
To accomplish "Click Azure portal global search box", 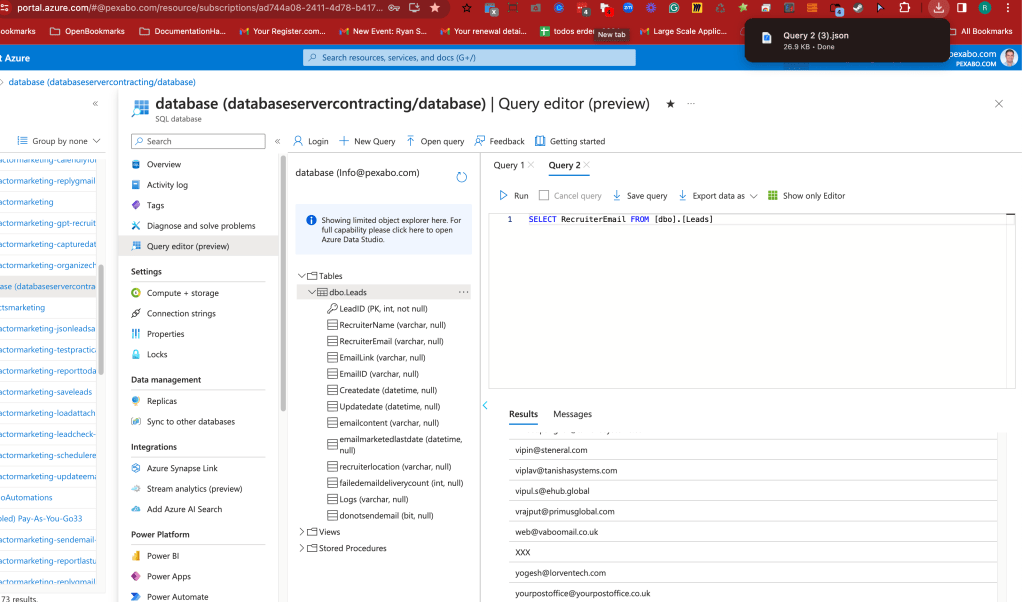I will pyautogui.click(x=469, y=57).
